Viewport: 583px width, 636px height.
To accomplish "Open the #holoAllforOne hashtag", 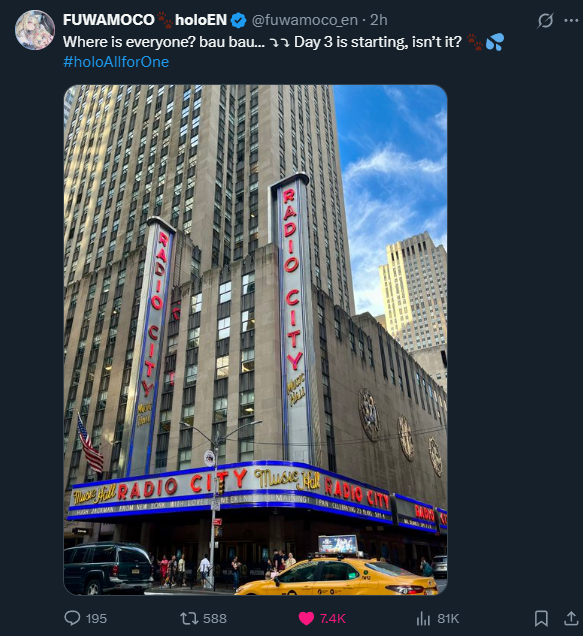I will click(x=116, y=62).
